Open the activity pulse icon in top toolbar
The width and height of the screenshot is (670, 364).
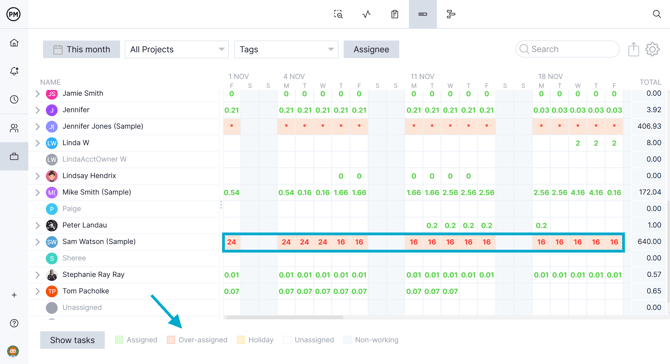(366, 15)
